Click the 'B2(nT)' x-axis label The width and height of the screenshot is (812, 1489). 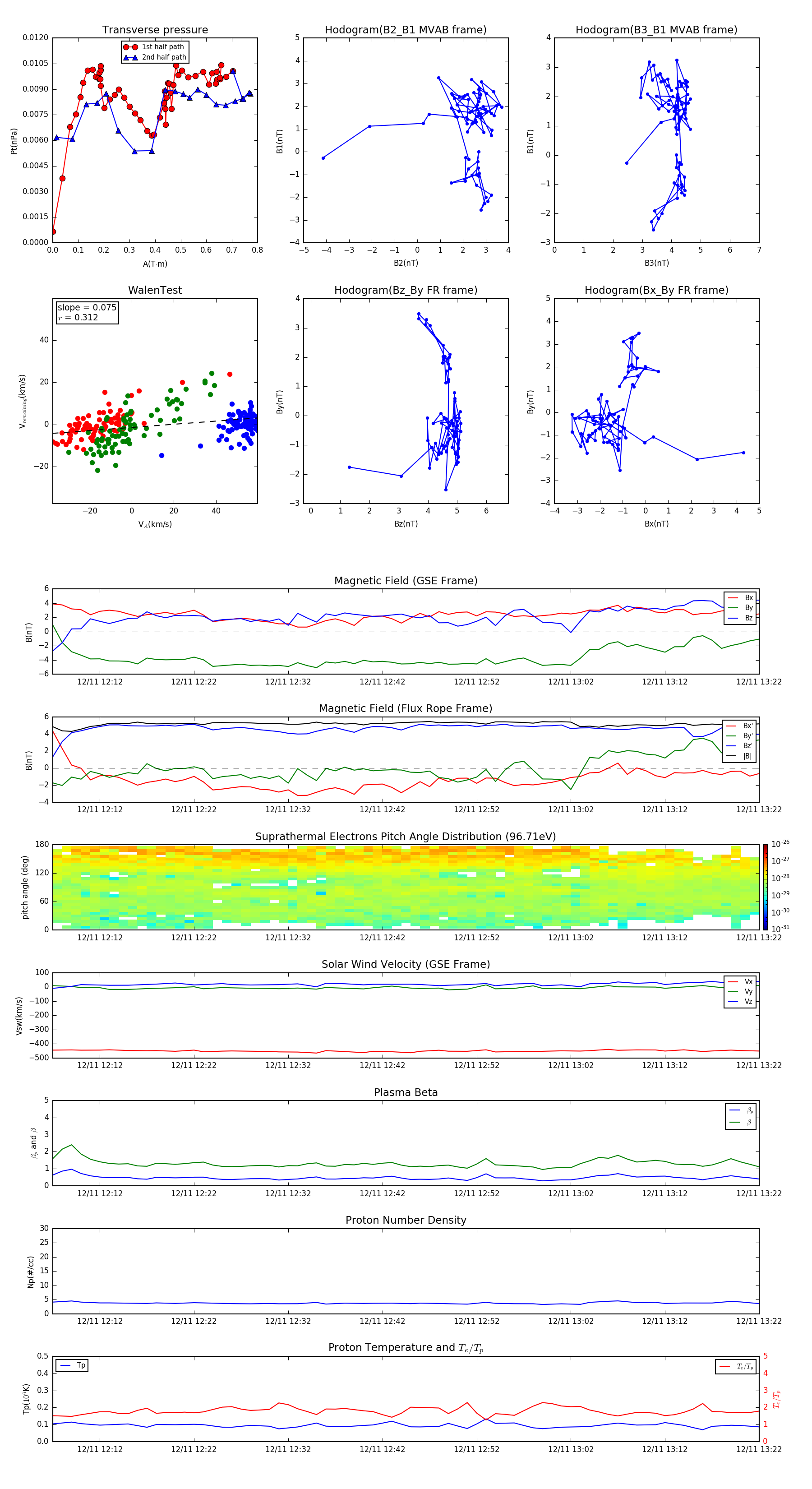point(406,263)
